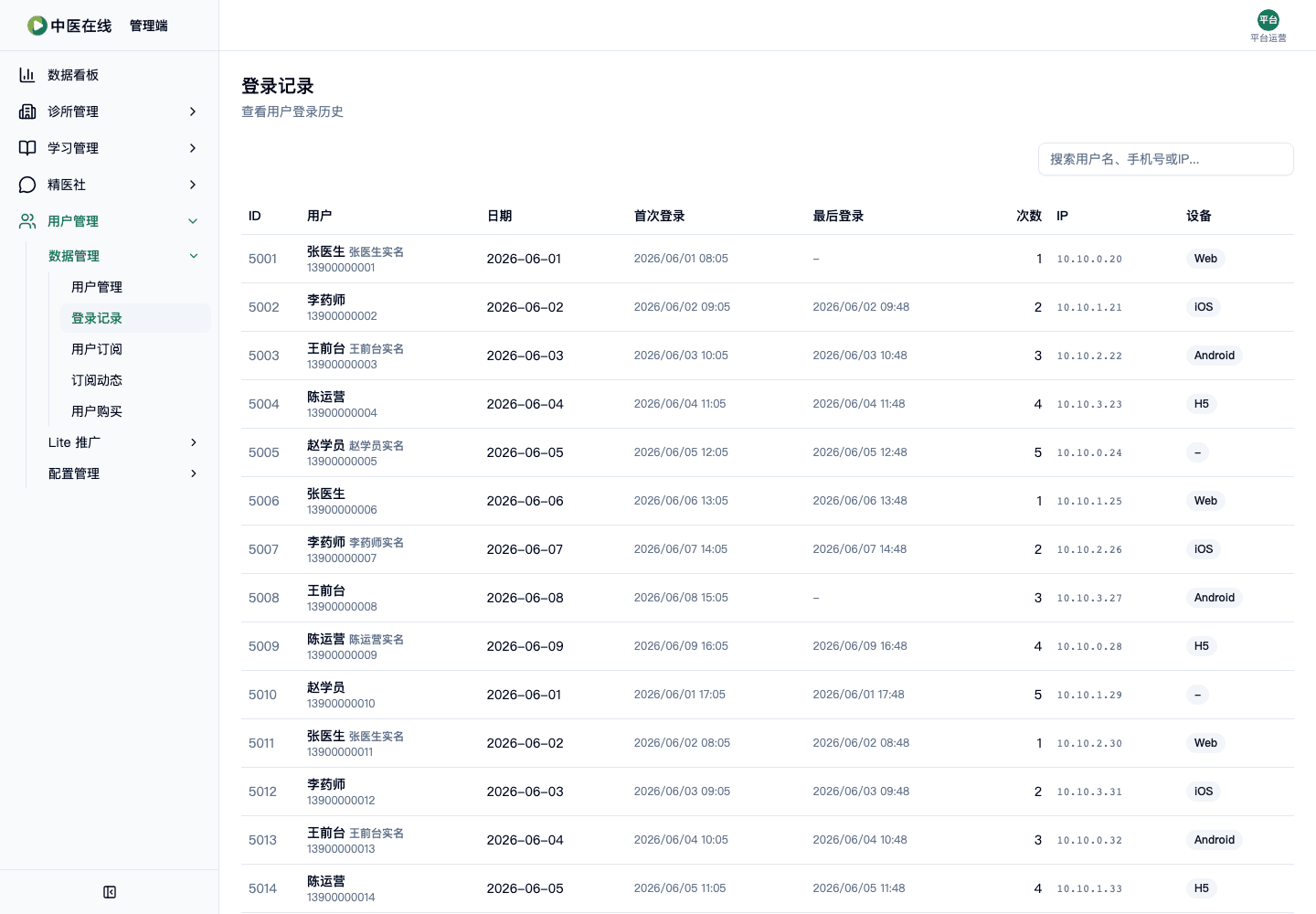The width and height of the screenshot is (1316, 914).
Task: Click the 设备 column header
Action: click(x=1199, y=216)
